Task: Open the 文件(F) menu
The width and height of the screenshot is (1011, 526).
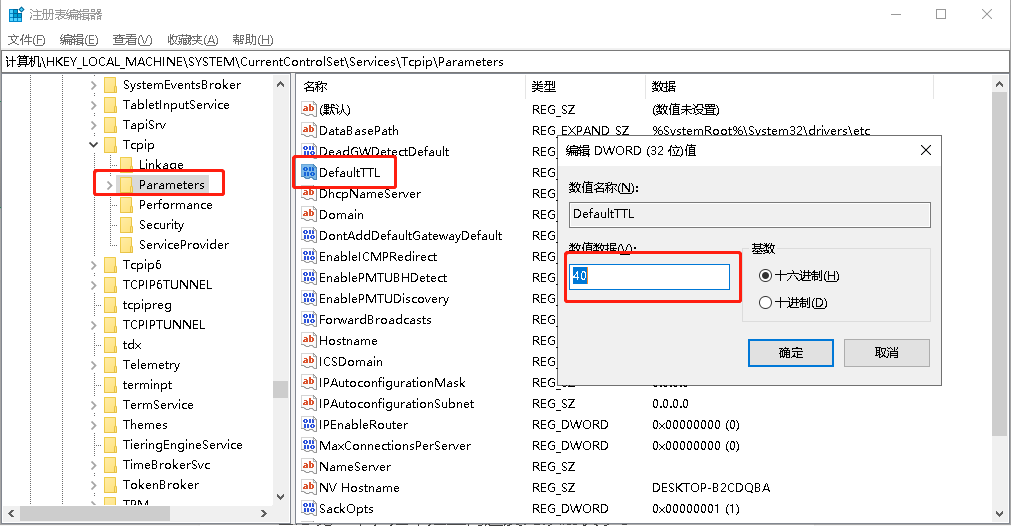Action: [27, 40]
